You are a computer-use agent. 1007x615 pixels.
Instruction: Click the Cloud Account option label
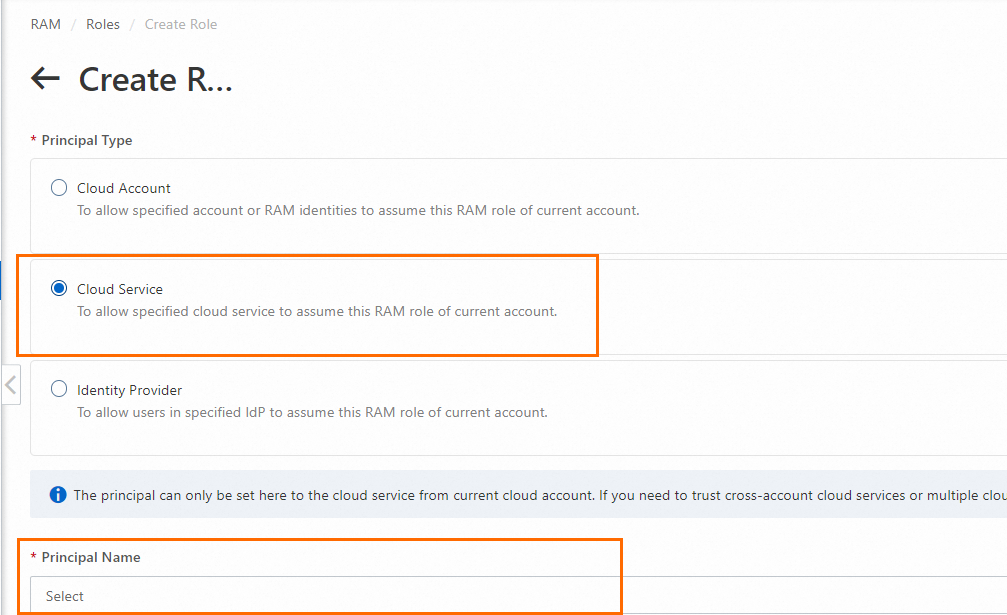(124, 188)
